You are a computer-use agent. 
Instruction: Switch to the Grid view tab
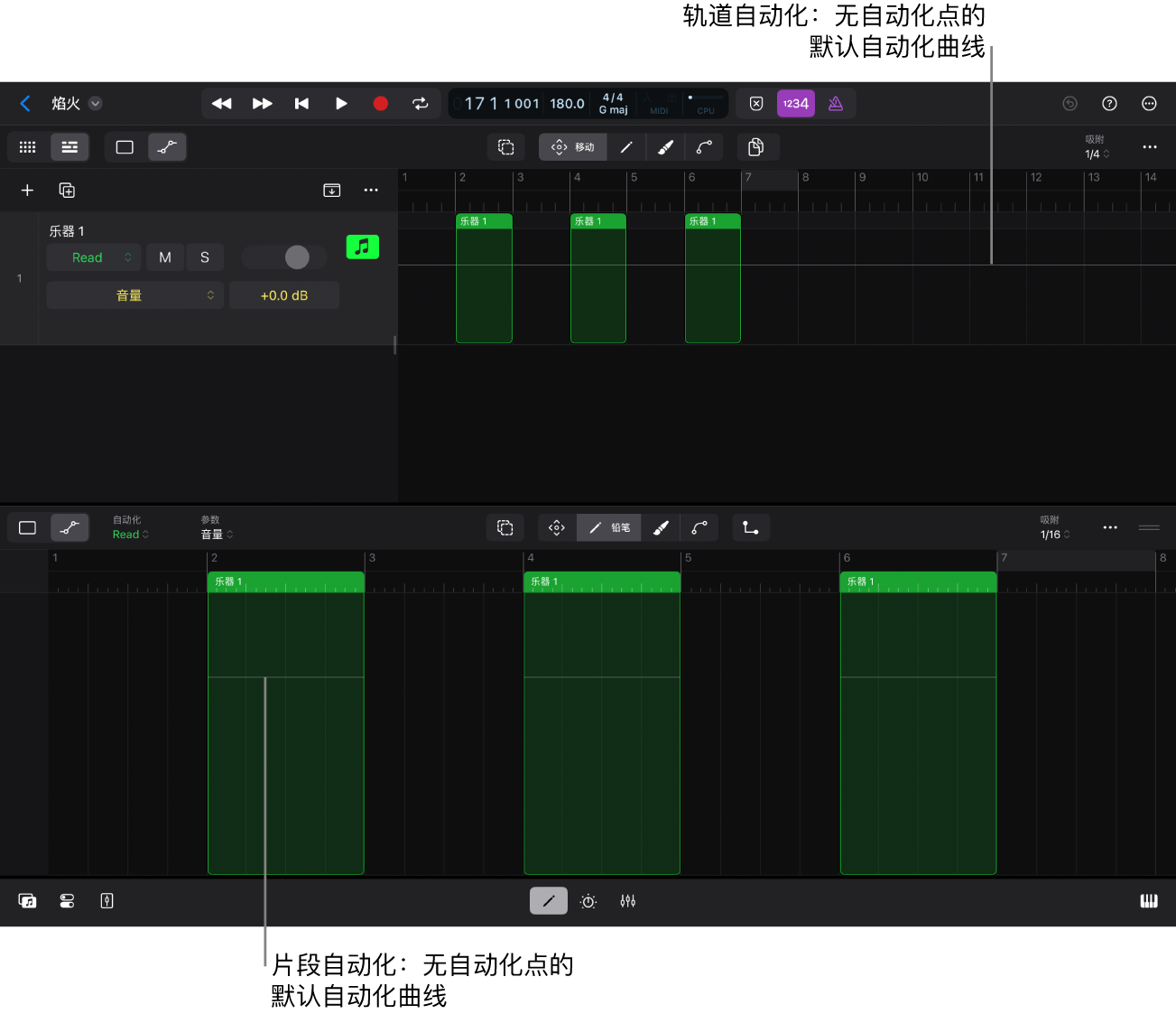[28, 147]
